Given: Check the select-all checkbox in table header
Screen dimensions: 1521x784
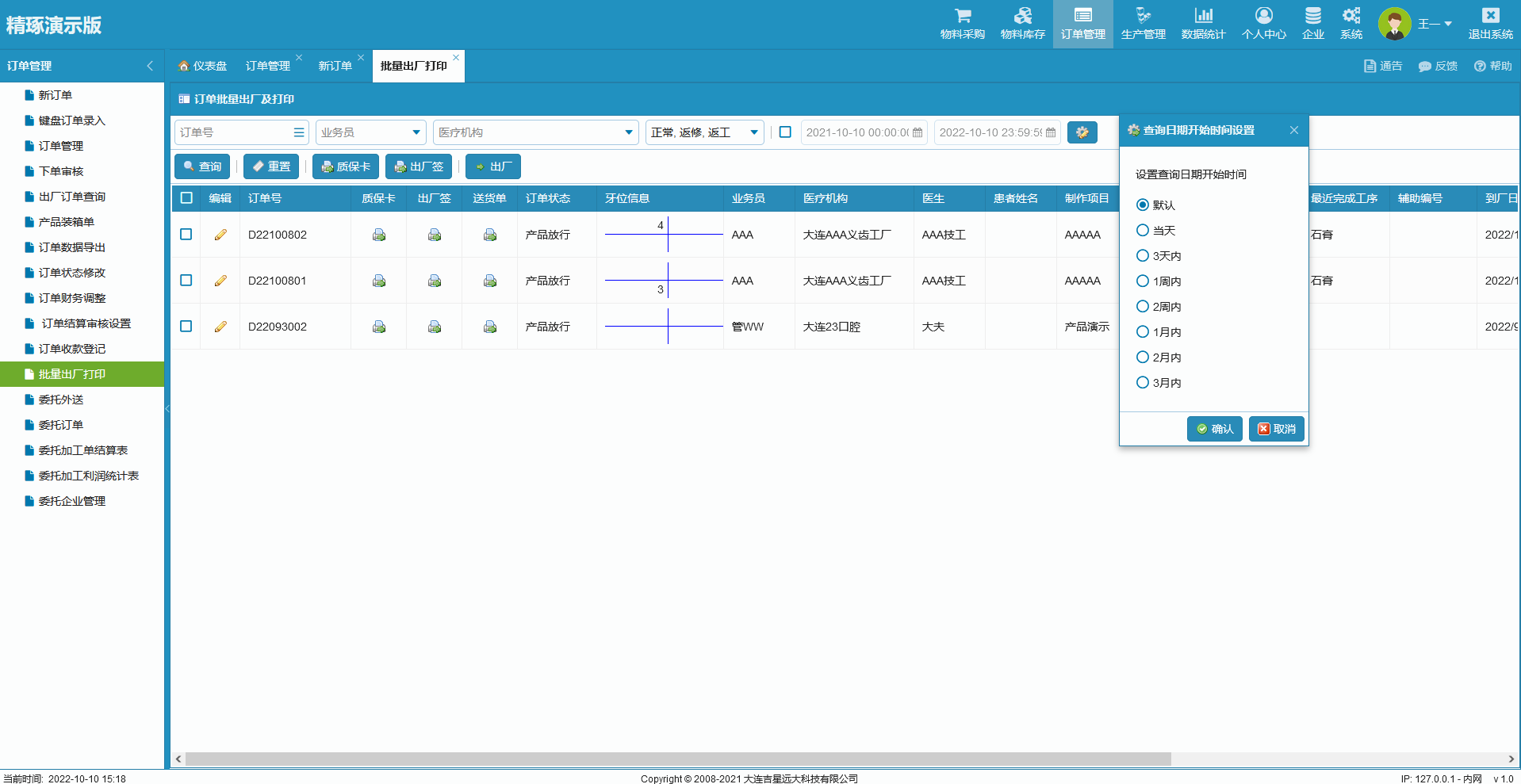Looking at the screenshot, I should 186,197.
